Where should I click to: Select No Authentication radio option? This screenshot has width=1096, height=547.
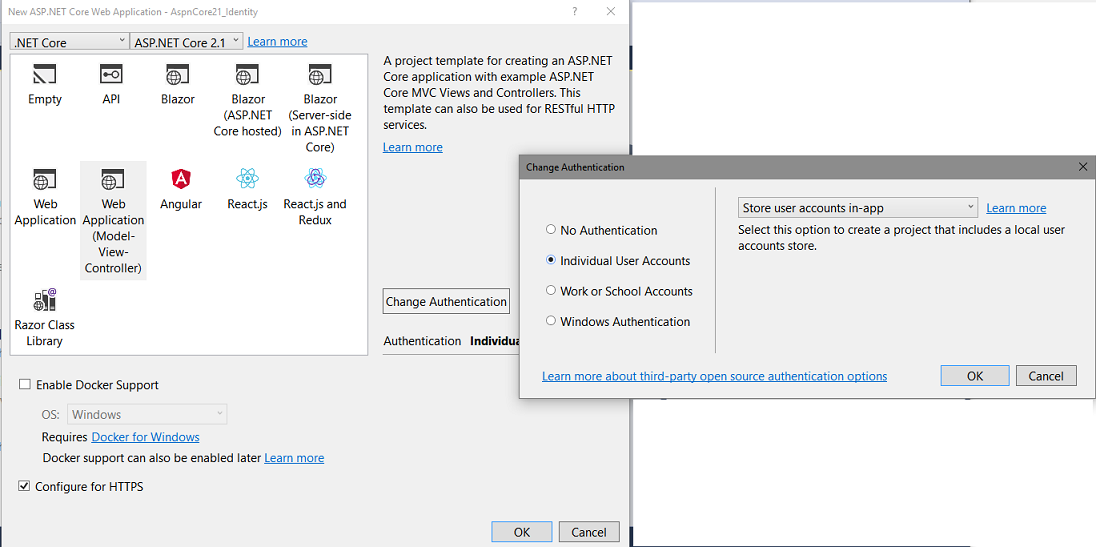[551, 229]
